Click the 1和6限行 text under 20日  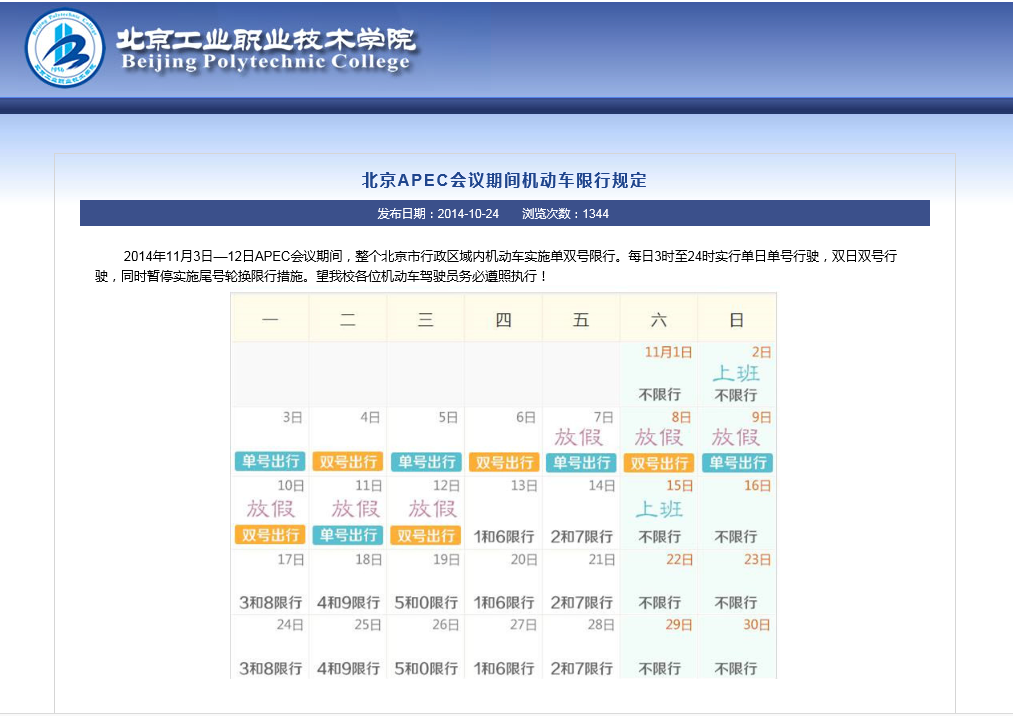point(504,603)
